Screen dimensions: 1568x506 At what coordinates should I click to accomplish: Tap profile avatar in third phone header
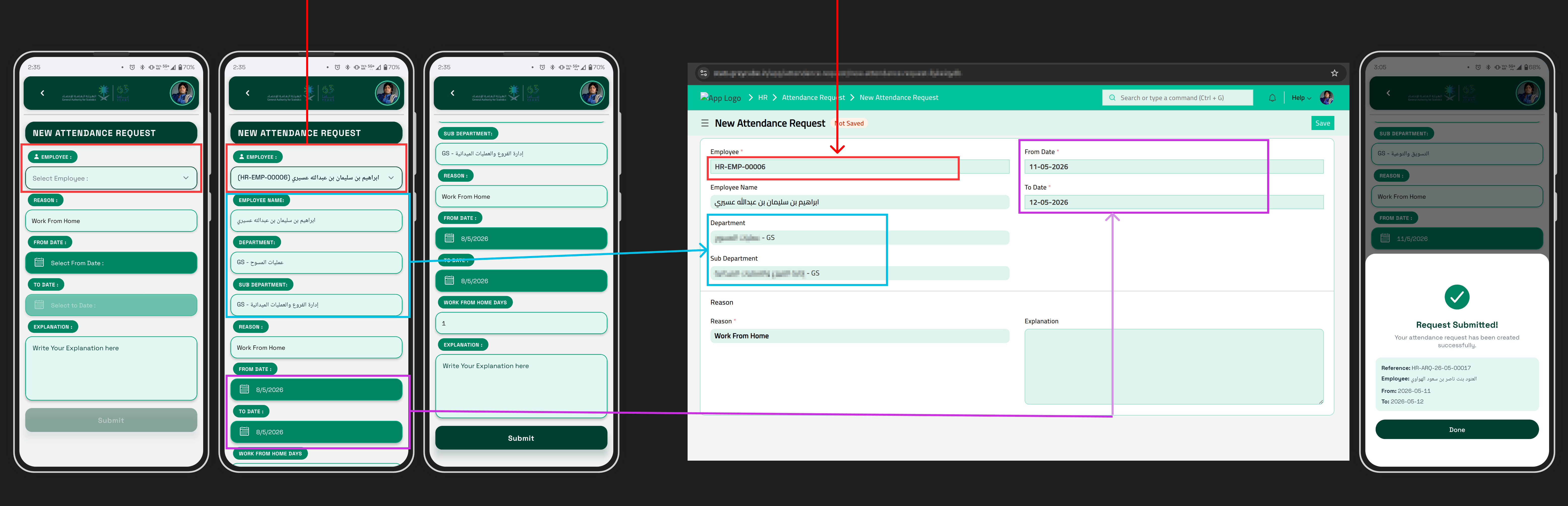(592, 93)
